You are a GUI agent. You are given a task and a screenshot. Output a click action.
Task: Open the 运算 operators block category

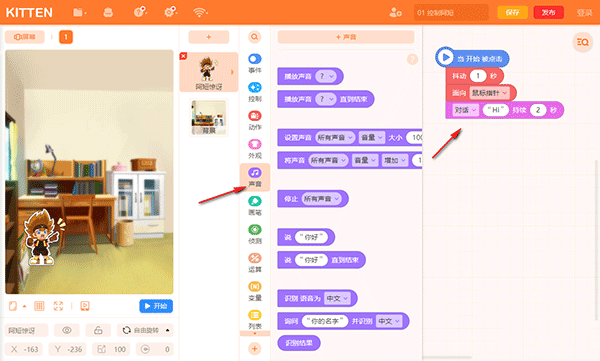coord(254,263)
